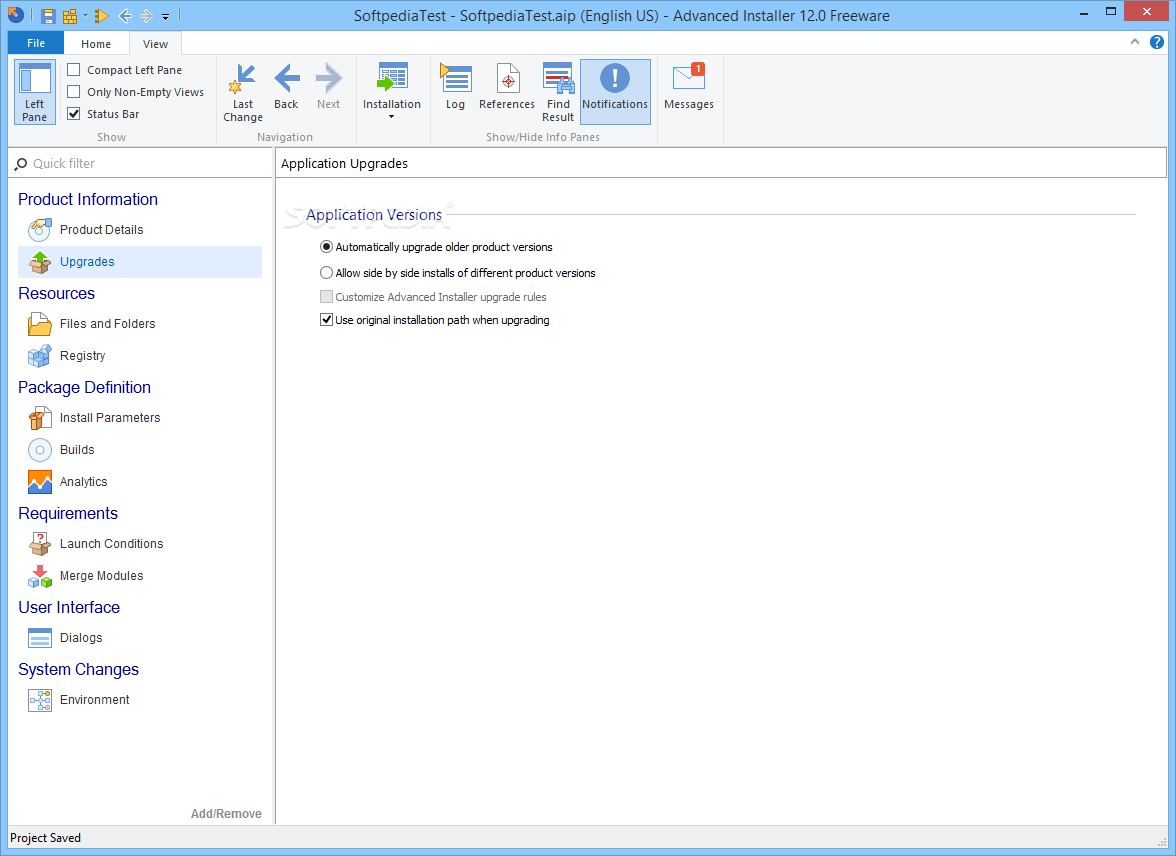This screenshot has width=1176, height=856.
Task: Click the ribbon Back navigation button
Action: (x=286, y=86)
